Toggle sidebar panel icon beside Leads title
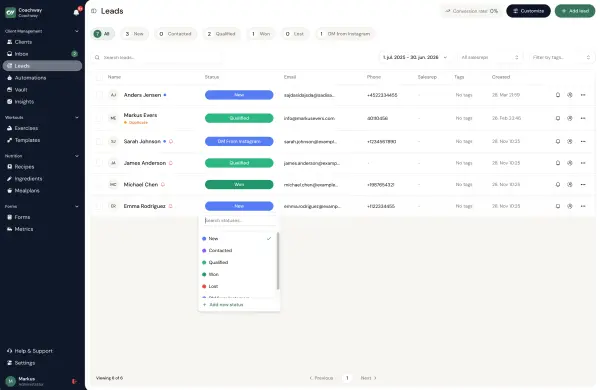The height and width of the screenshot is (390, 600). (x=94, y=11)
